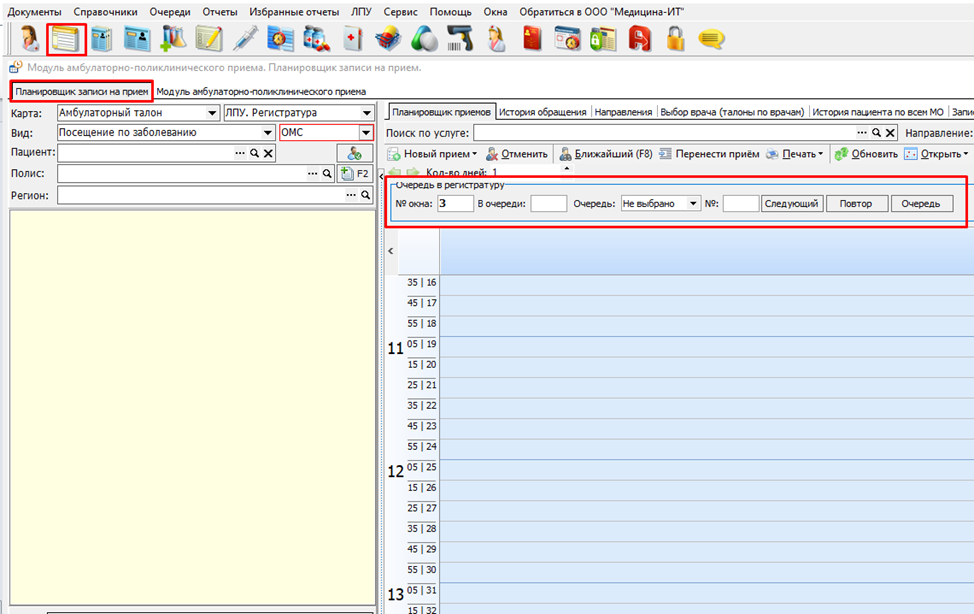Image resolution: width=974 pixels, height=614 pixels.
Task: Open the syringe icon module in toolbar
Action: (x=245, y=39)
